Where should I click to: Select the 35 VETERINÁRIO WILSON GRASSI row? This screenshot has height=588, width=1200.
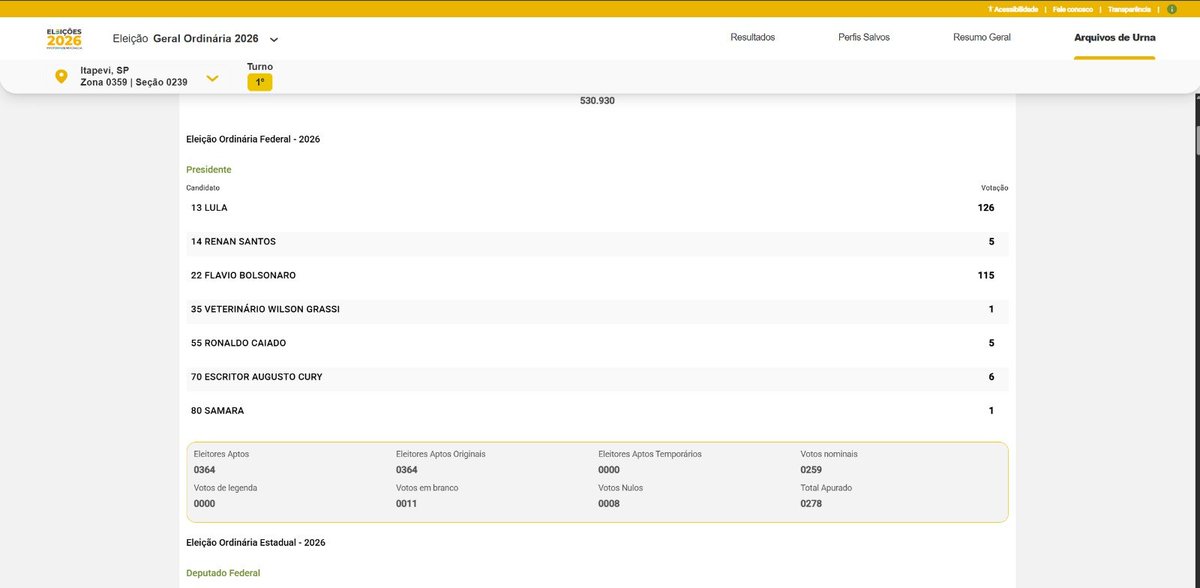pyautogui.click(x=597, y=310)
